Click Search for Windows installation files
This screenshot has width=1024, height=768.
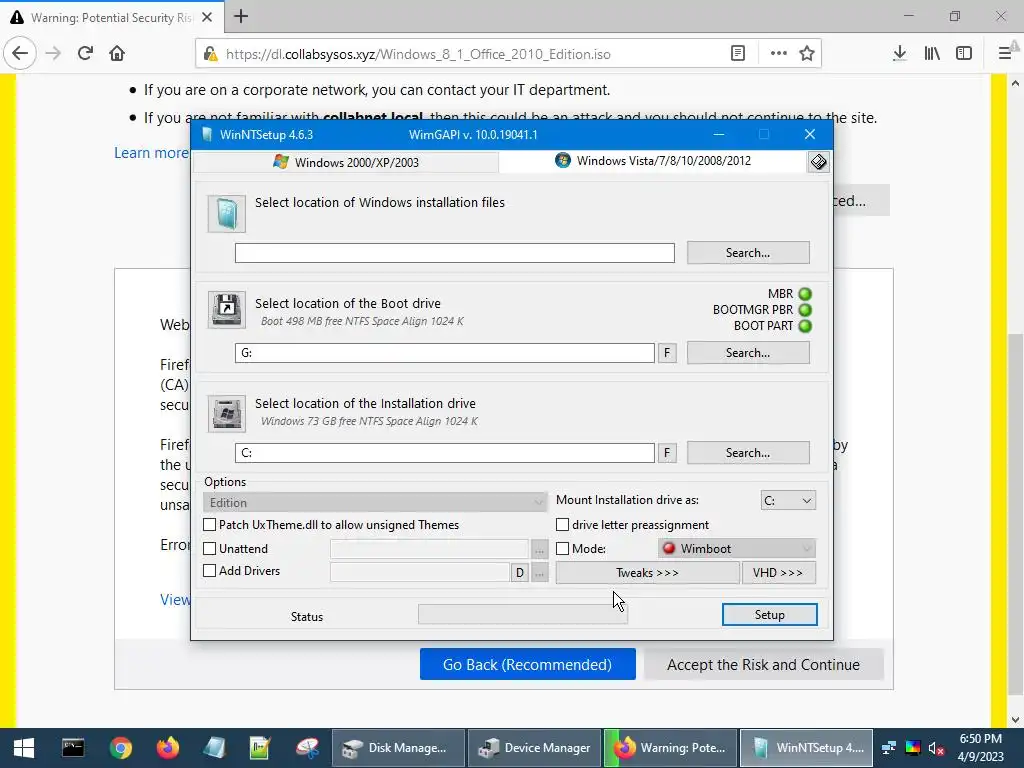[x=748, y=253]
